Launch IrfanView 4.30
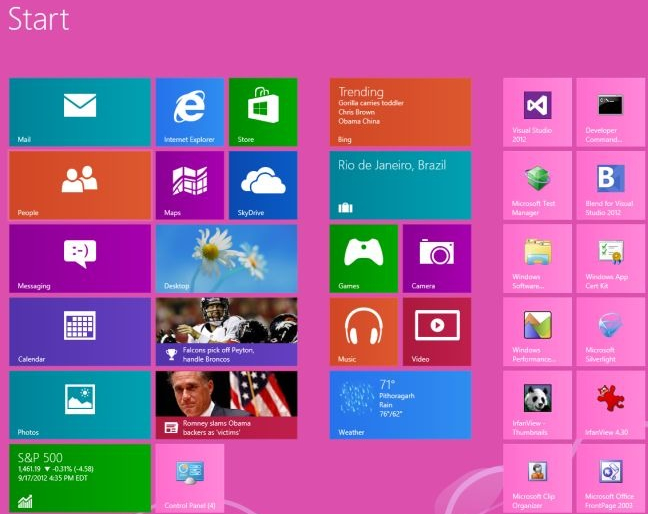The height and width of the screenshot is (514, 648). (x=610, y=405)
